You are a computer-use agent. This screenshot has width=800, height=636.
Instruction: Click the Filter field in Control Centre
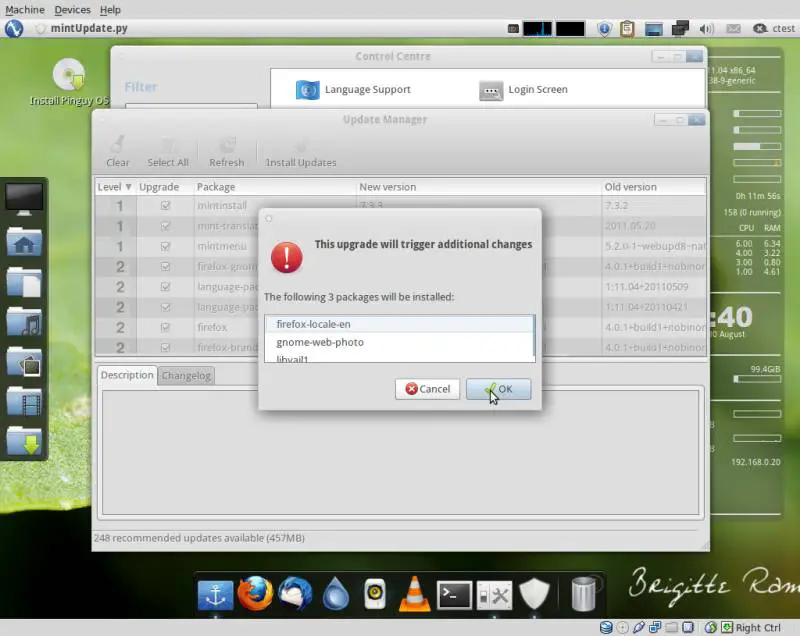tap(191, 106)
